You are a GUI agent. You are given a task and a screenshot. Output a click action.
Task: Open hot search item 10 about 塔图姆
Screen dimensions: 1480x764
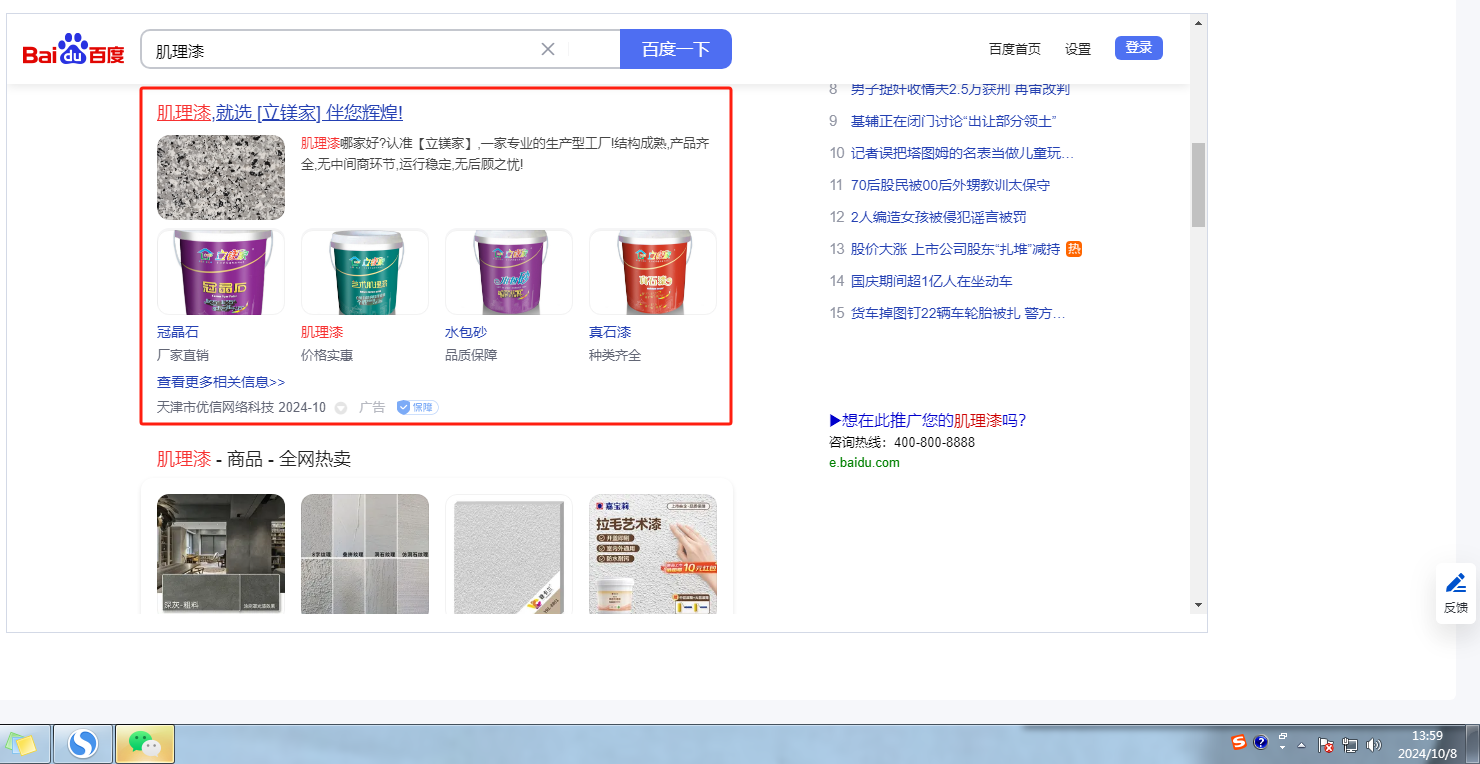click(x=962, y=153)
